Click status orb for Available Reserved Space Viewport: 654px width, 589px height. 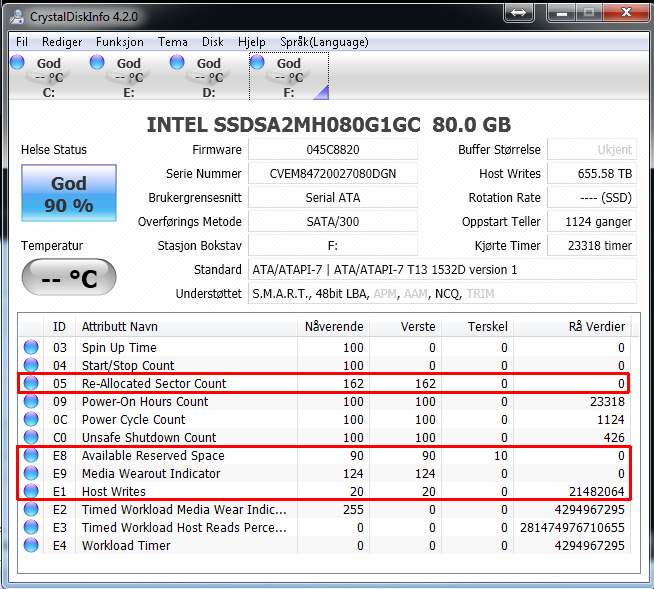pos(31,455)
